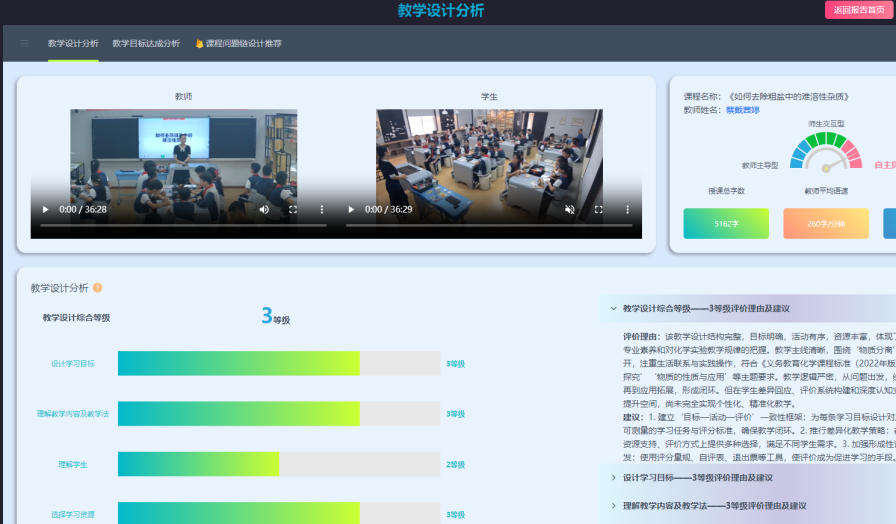Open more options on teacher video
This screenshot has height=524, width=896.
click(x=322, y=210)
